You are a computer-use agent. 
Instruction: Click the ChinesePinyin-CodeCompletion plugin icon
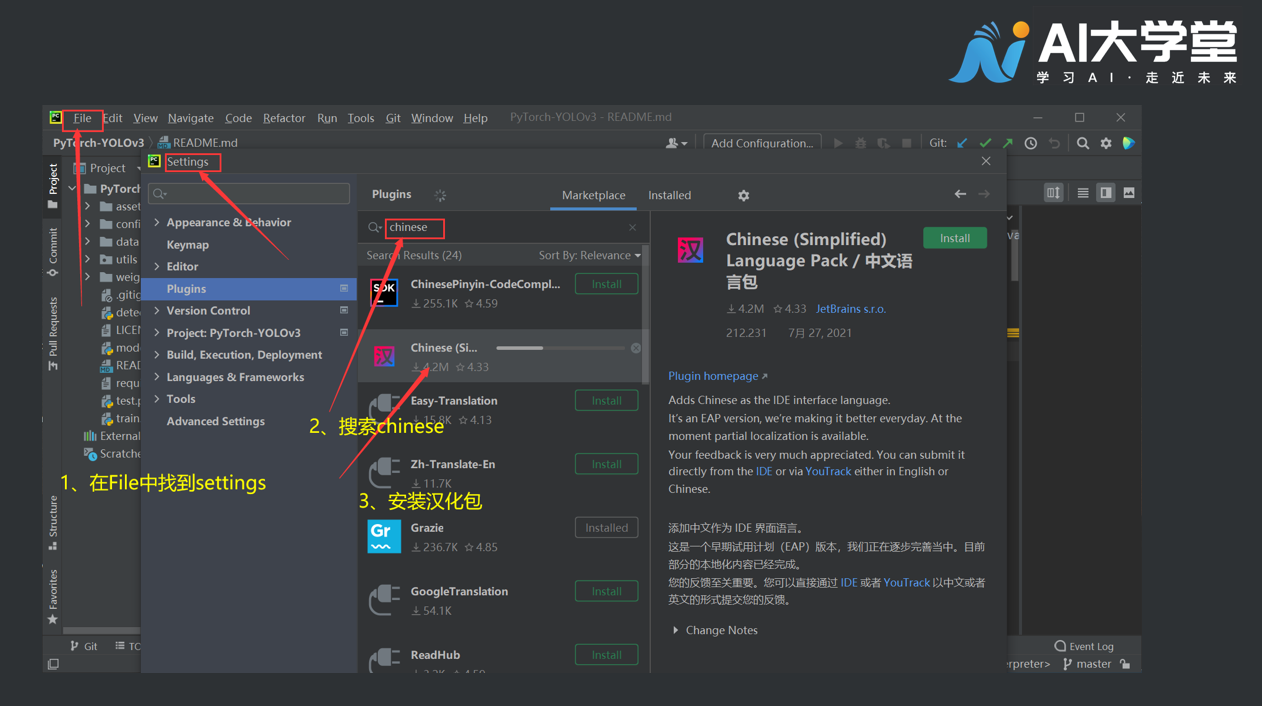384,293
